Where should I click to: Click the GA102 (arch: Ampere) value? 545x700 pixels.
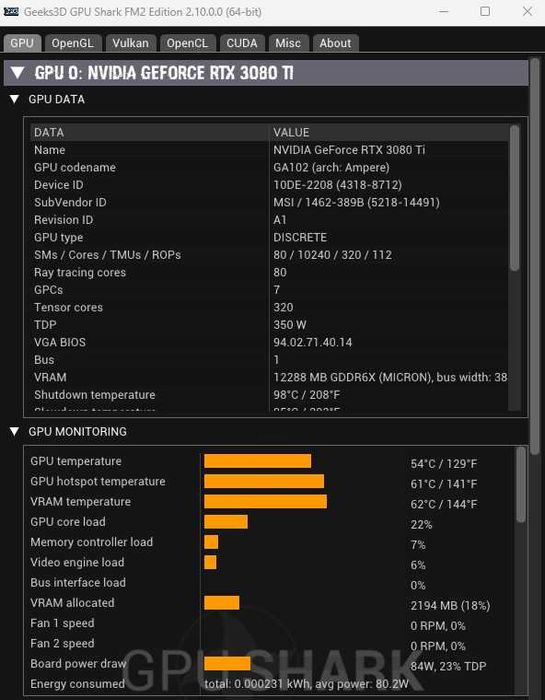click(331, 167)
